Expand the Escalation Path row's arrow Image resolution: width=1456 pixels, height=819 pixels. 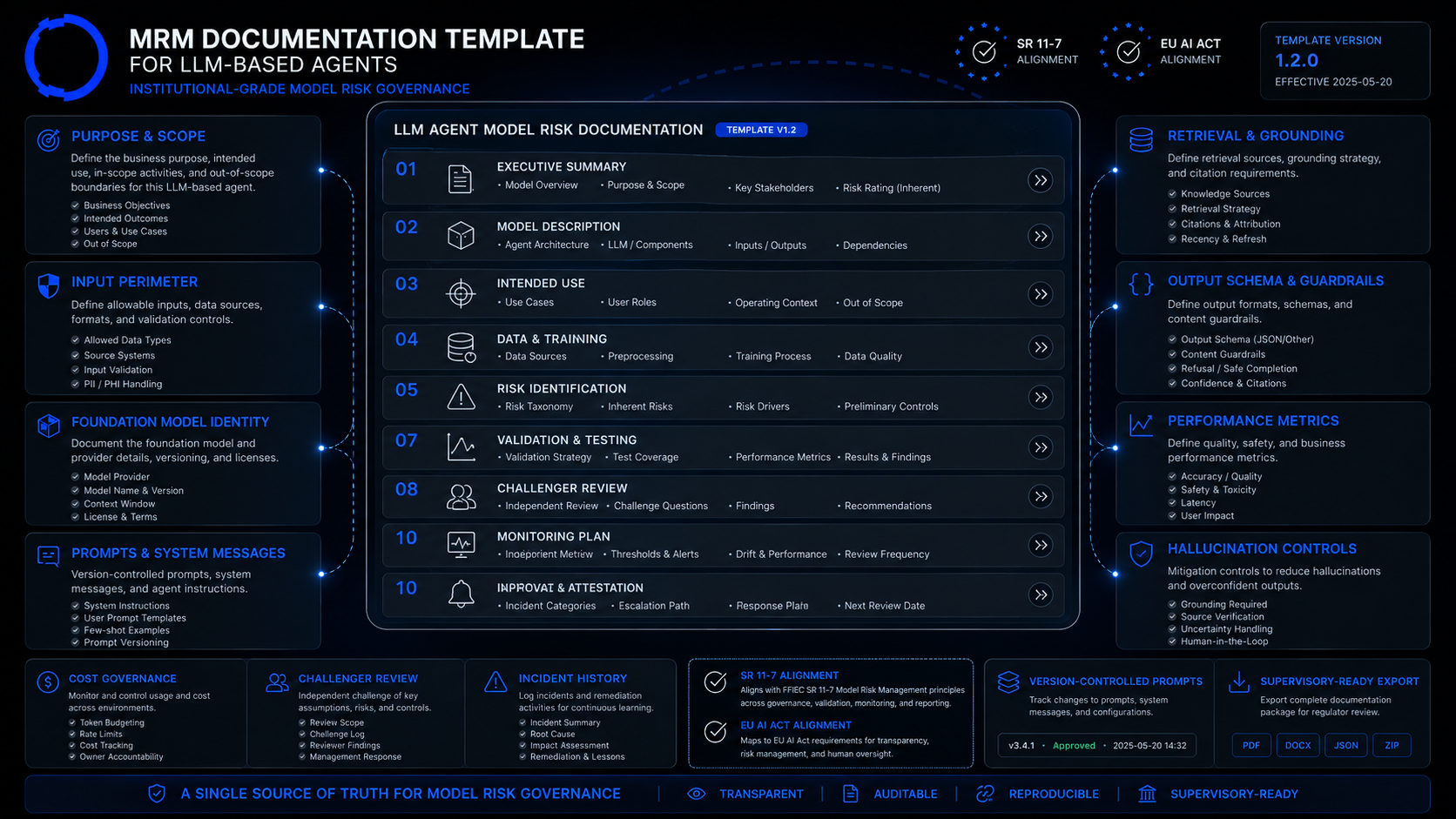(1041, 594)
